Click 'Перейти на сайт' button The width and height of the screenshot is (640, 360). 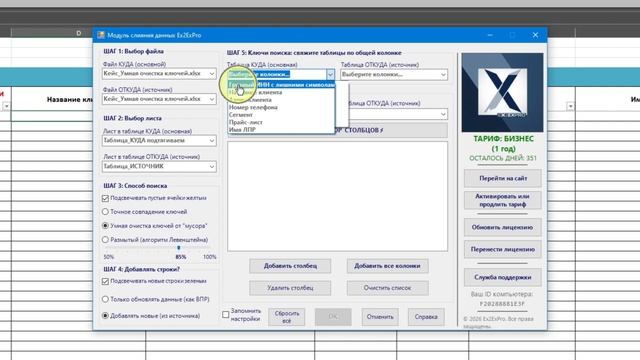(503, 178)
